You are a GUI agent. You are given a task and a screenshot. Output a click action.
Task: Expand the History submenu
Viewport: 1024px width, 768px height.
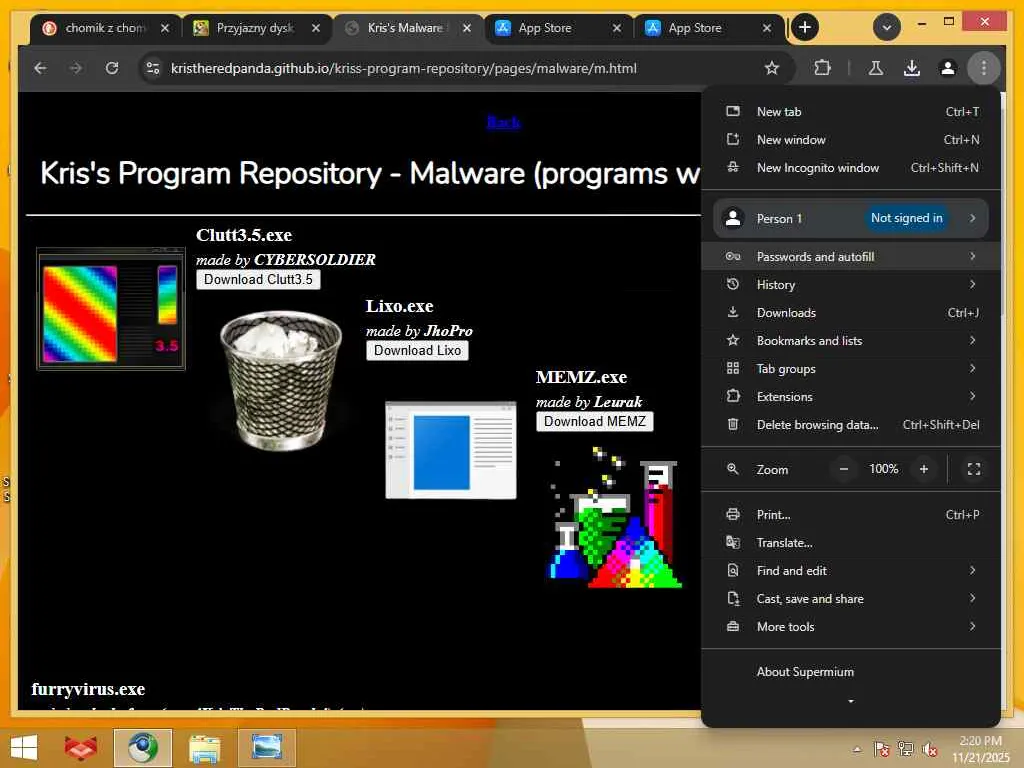(851, 285)
